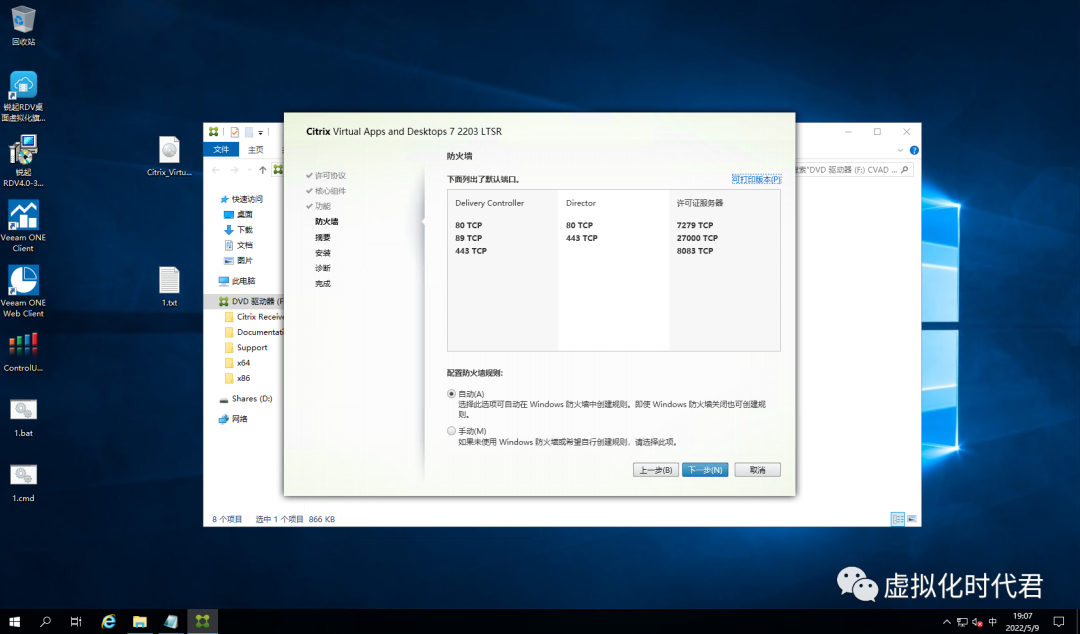
Task: Launch Veeam ONE Web Client desktop icon
Action: coord(23,292)
